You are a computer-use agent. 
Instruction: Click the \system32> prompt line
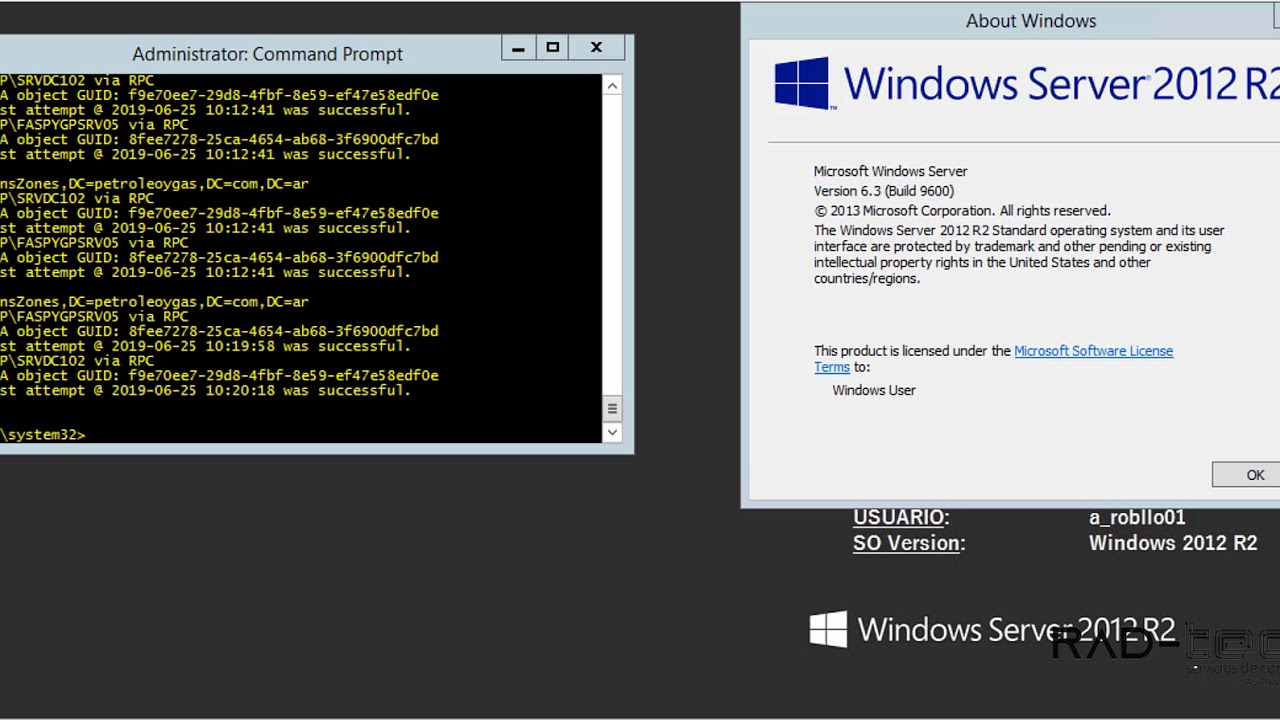click(x=43, y=435)
